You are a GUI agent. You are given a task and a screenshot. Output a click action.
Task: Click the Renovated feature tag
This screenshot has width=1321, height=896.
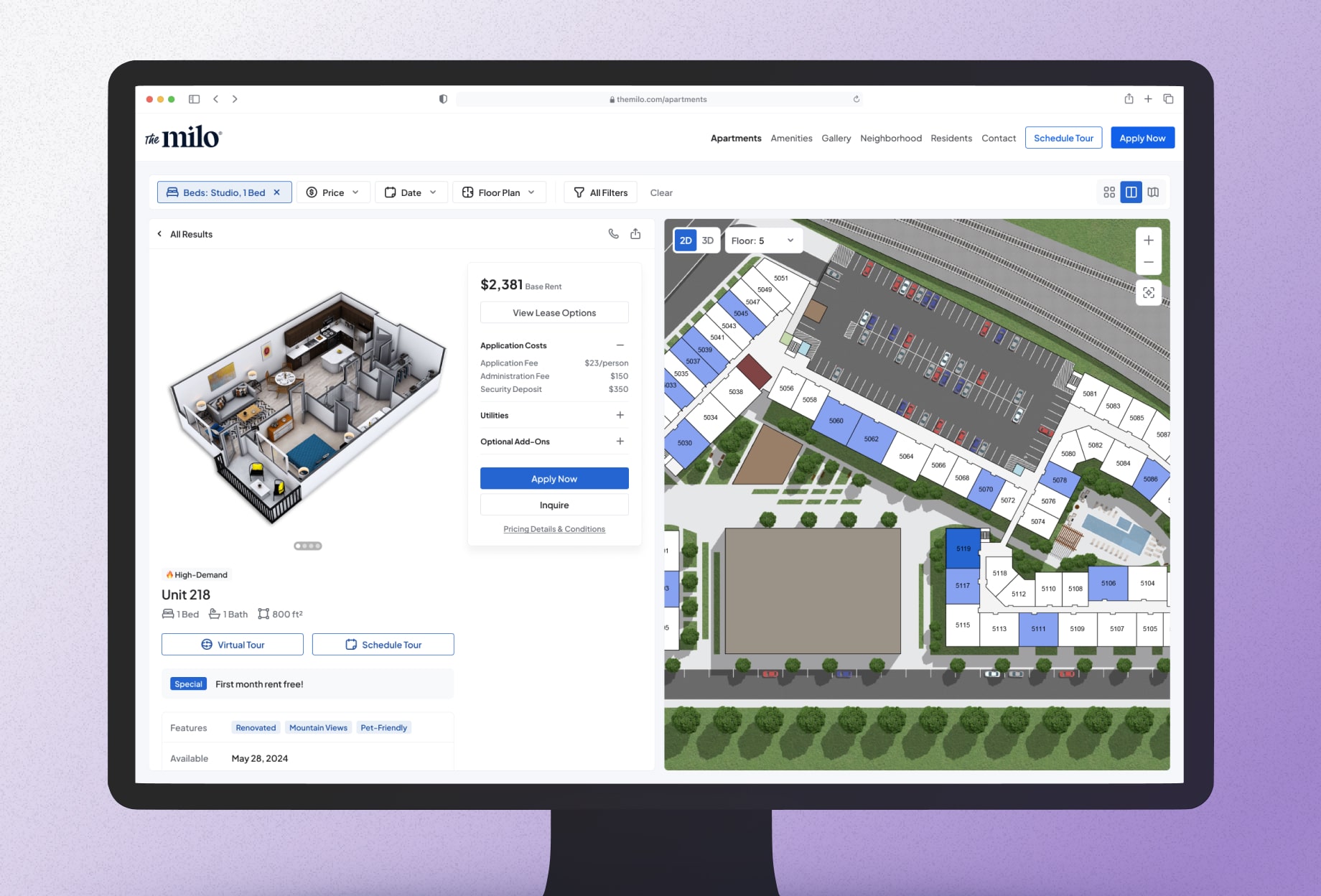coord(256,727)
